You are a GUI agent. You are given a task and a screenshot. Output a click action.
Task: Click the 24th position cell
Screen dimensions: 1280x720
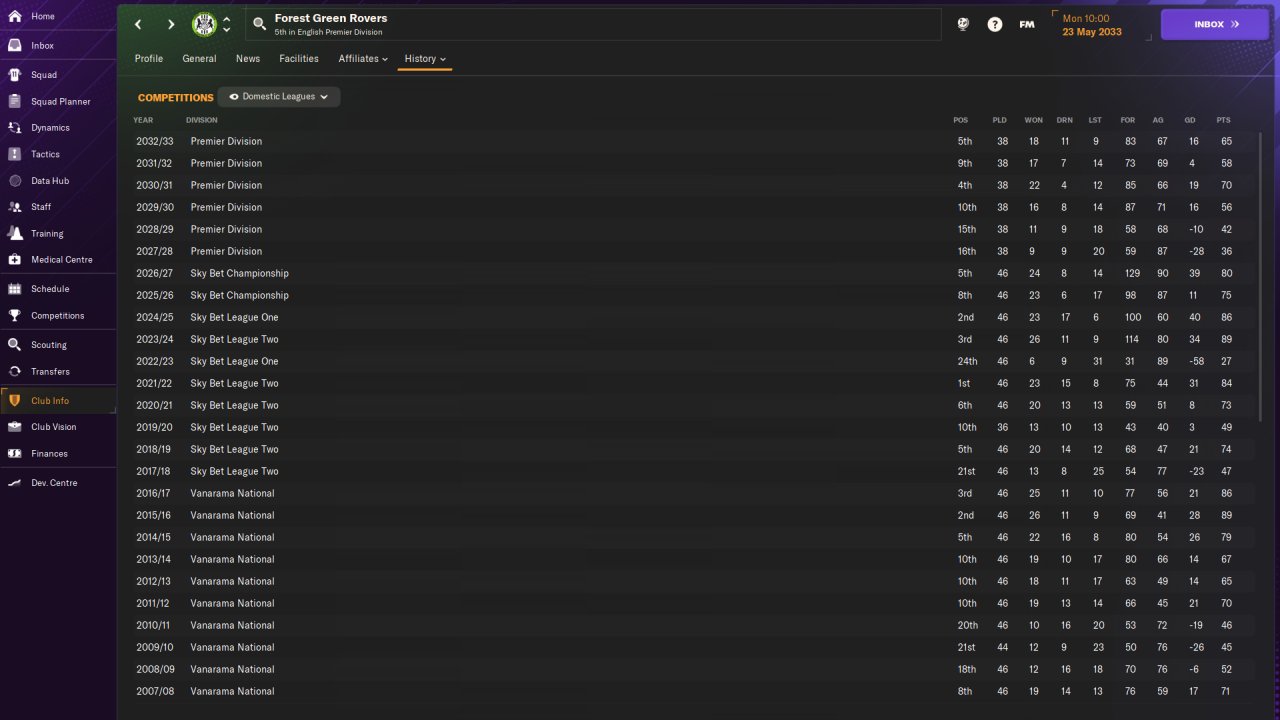[x=967, y=362]
